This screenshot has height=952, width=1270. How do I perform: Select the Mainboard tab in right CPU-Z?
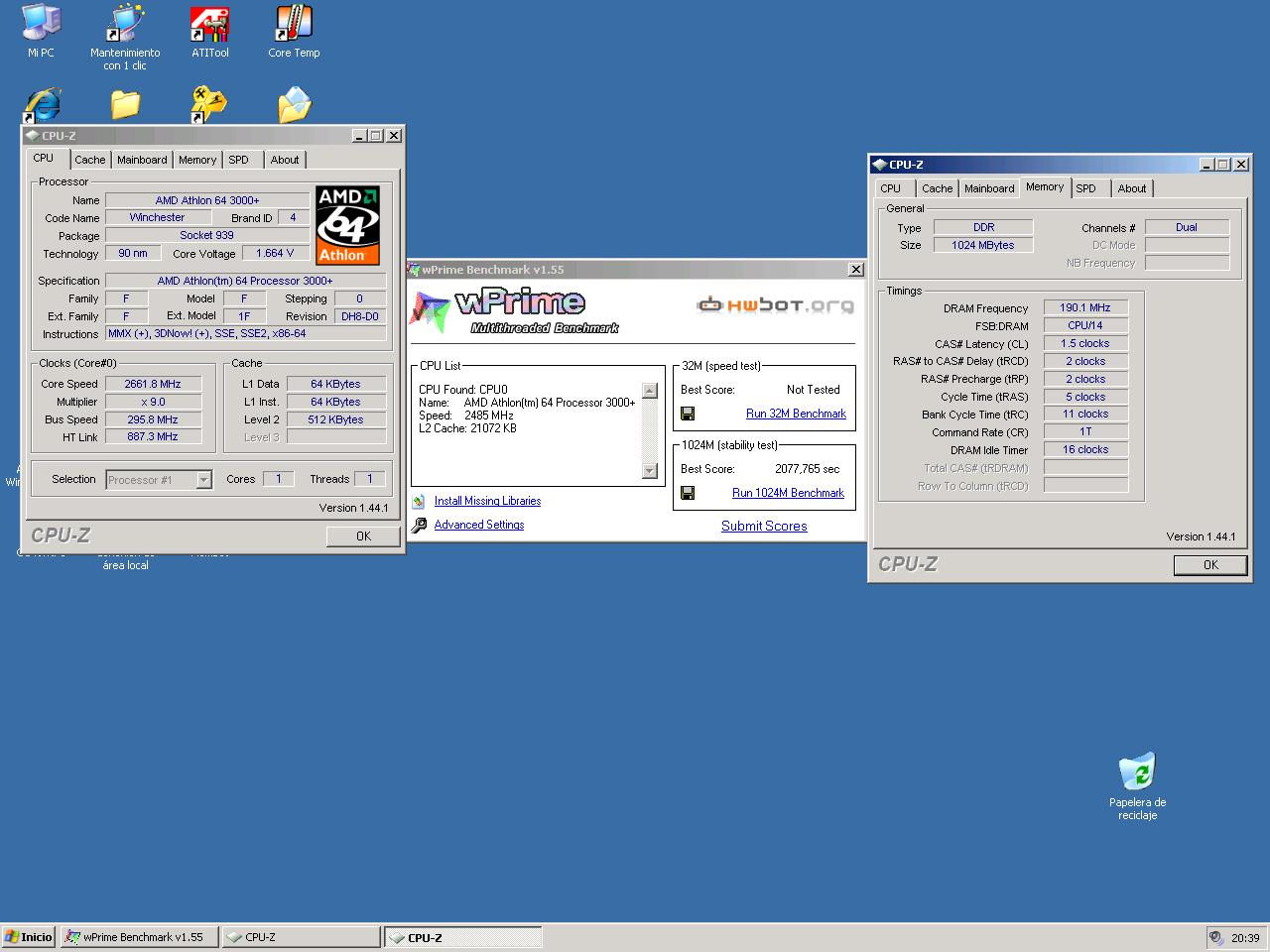pos(989,188)
